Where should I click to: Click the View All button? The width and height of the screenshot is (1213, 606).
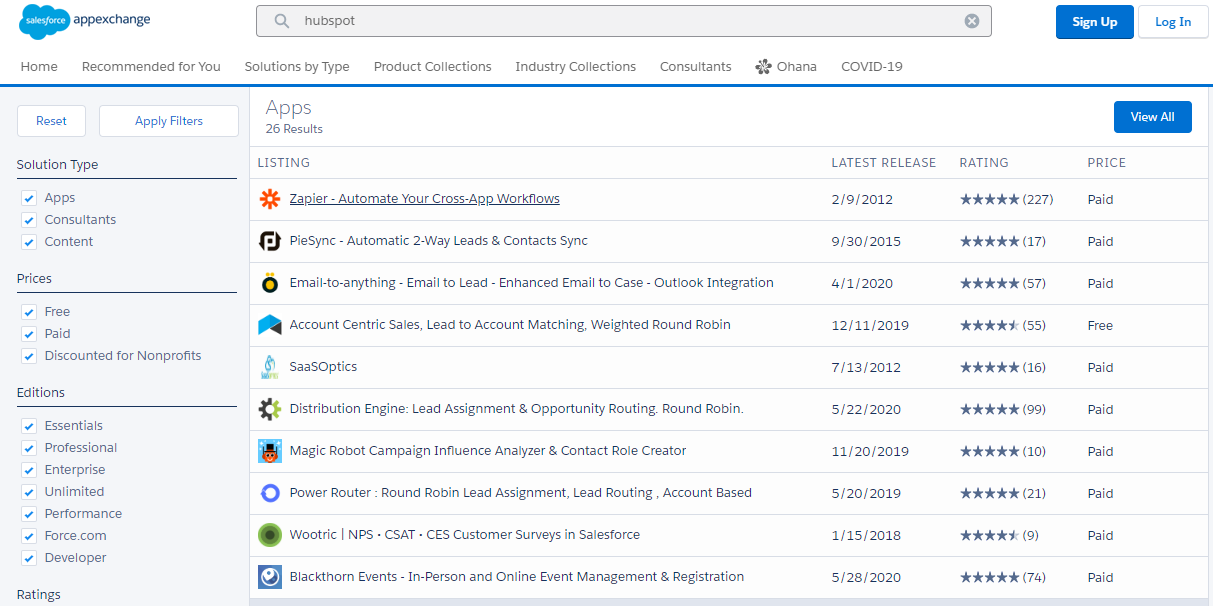(x=1153, y=117)
